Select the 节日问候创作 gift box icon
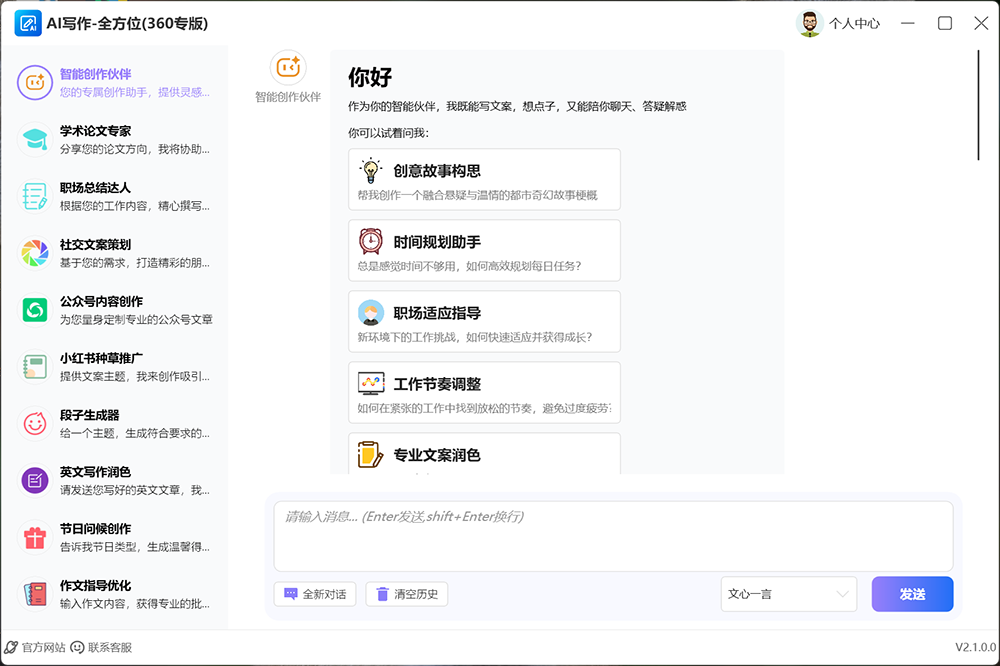 [x=35, y=538]
